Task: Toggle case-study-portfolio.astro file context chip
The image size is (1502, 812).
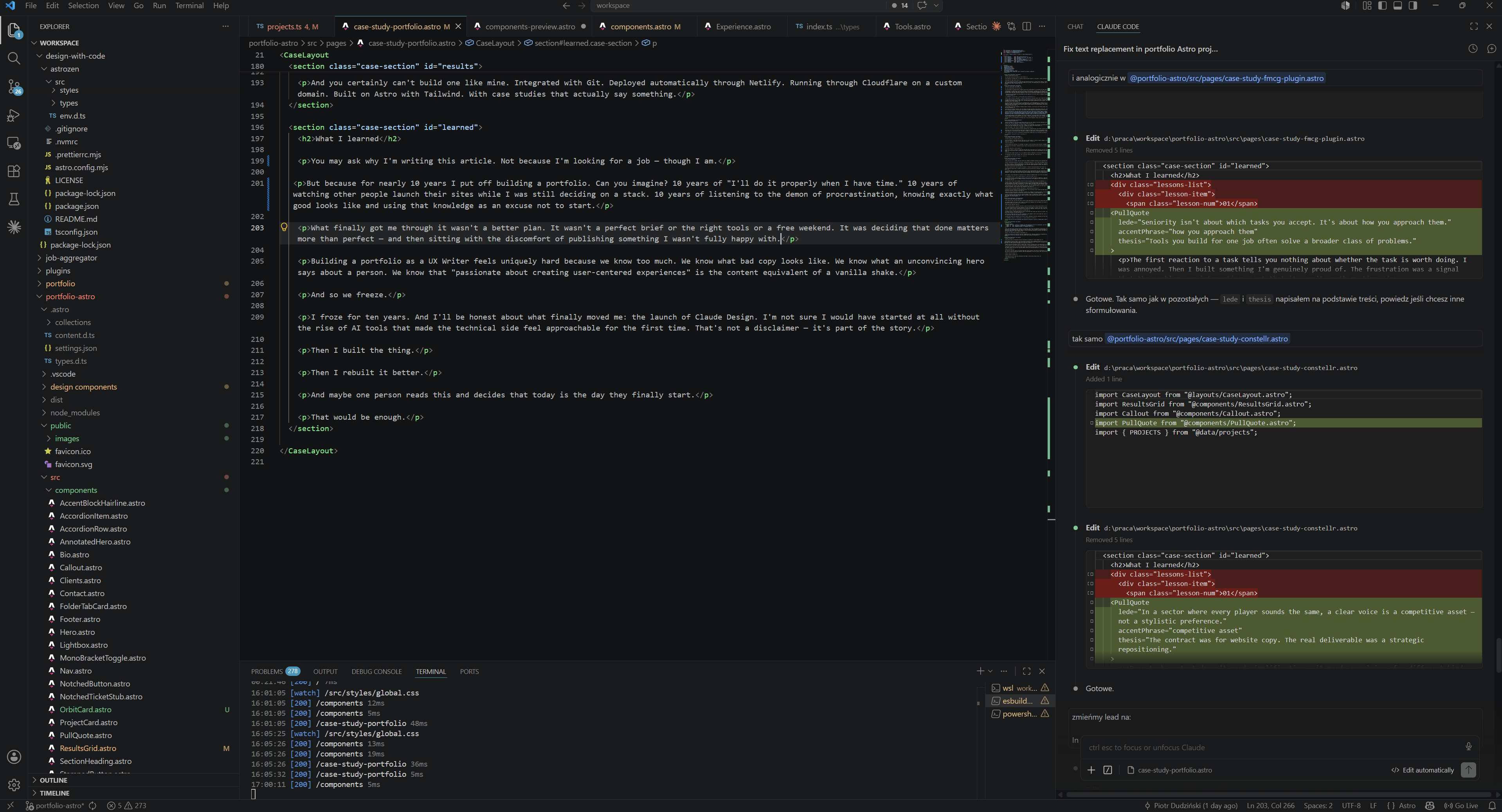Action: (1170, 770)
